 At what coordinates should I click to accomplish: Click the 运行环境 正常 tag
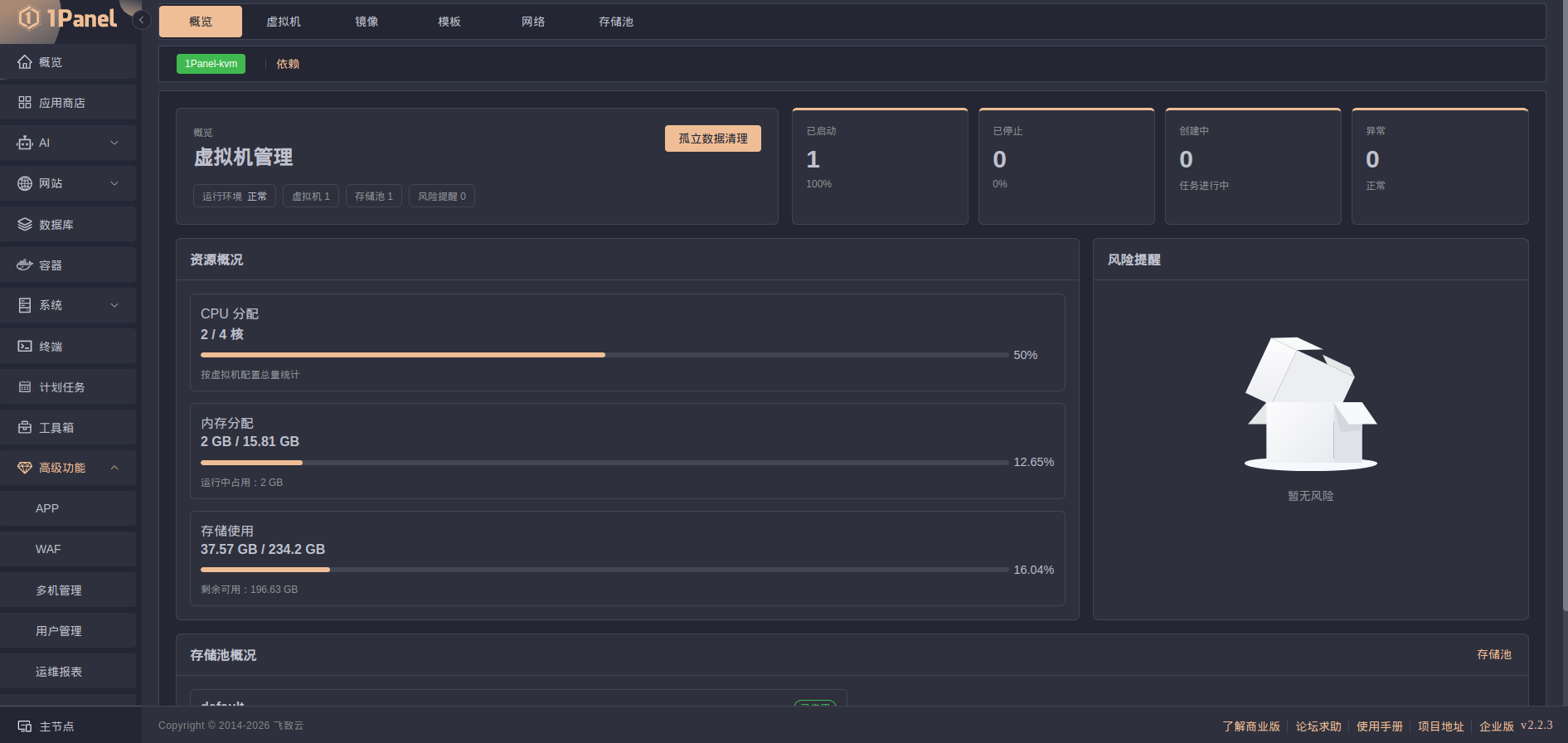(x=235, y=197)
